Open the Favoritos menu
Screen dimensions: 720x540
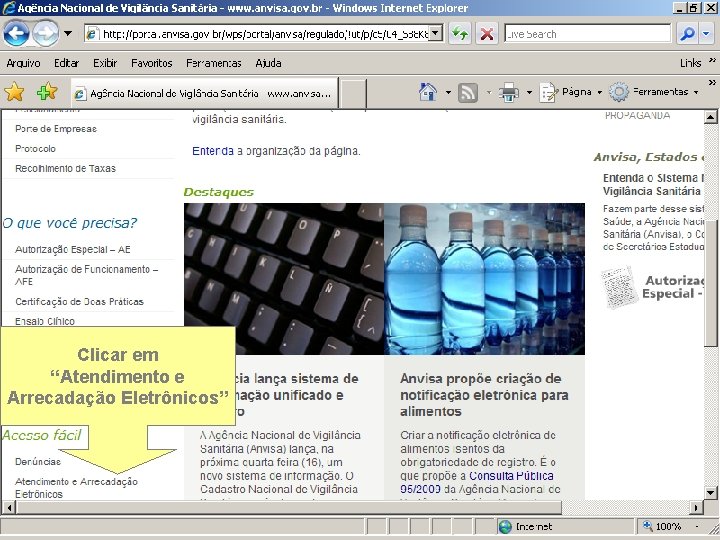[152, 63]
